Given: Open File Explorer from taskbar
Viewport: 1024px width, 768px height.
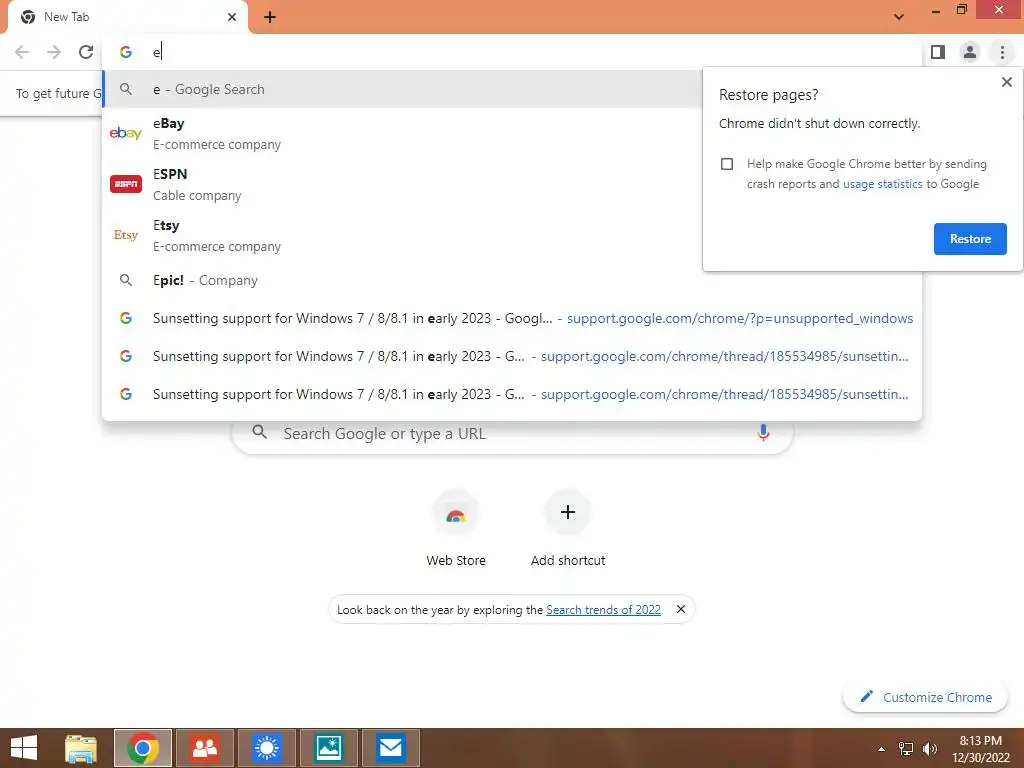Looking at the screenshot, I should coord(81,748).
